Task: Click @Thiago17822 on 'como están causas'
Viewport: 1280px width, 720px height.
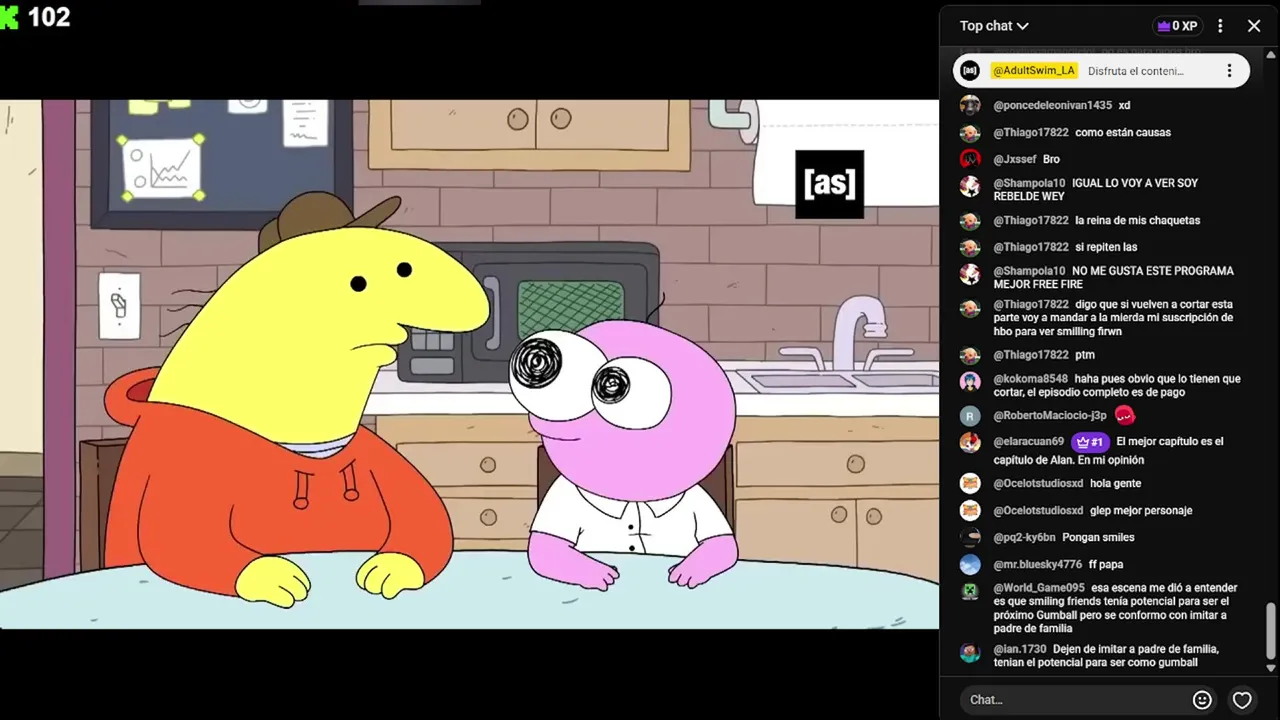Action: (x=1031, y=132)
